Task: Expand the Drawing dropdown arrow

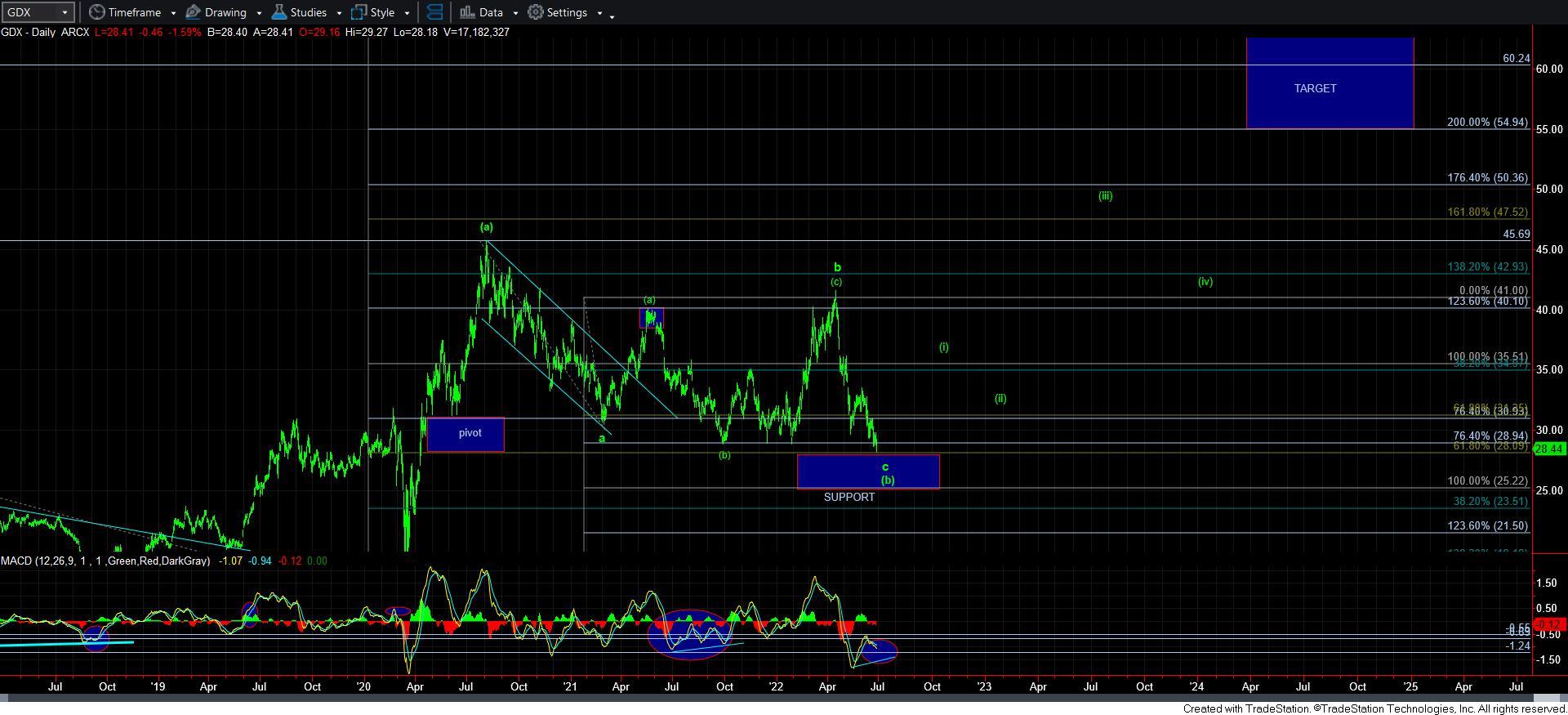Action: (x=259, y=13)
